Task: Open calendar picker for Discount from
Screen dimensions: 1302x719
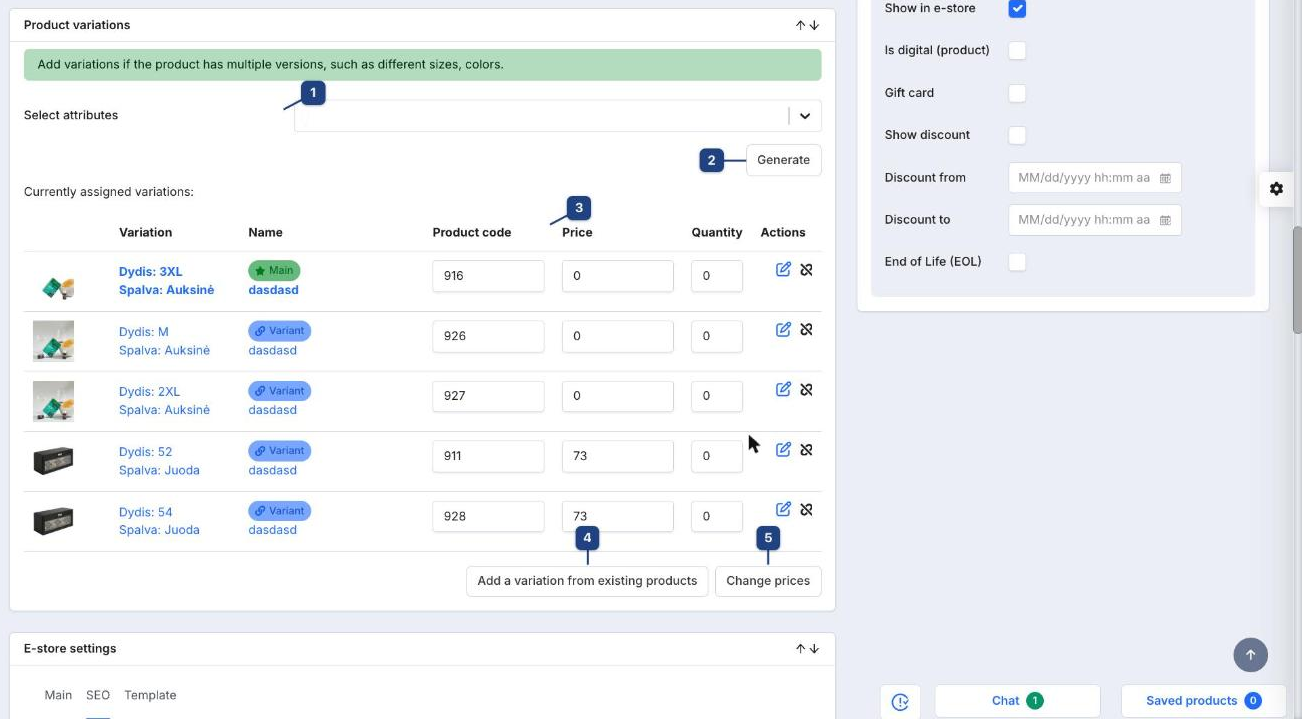Action: click(1165, 178)
